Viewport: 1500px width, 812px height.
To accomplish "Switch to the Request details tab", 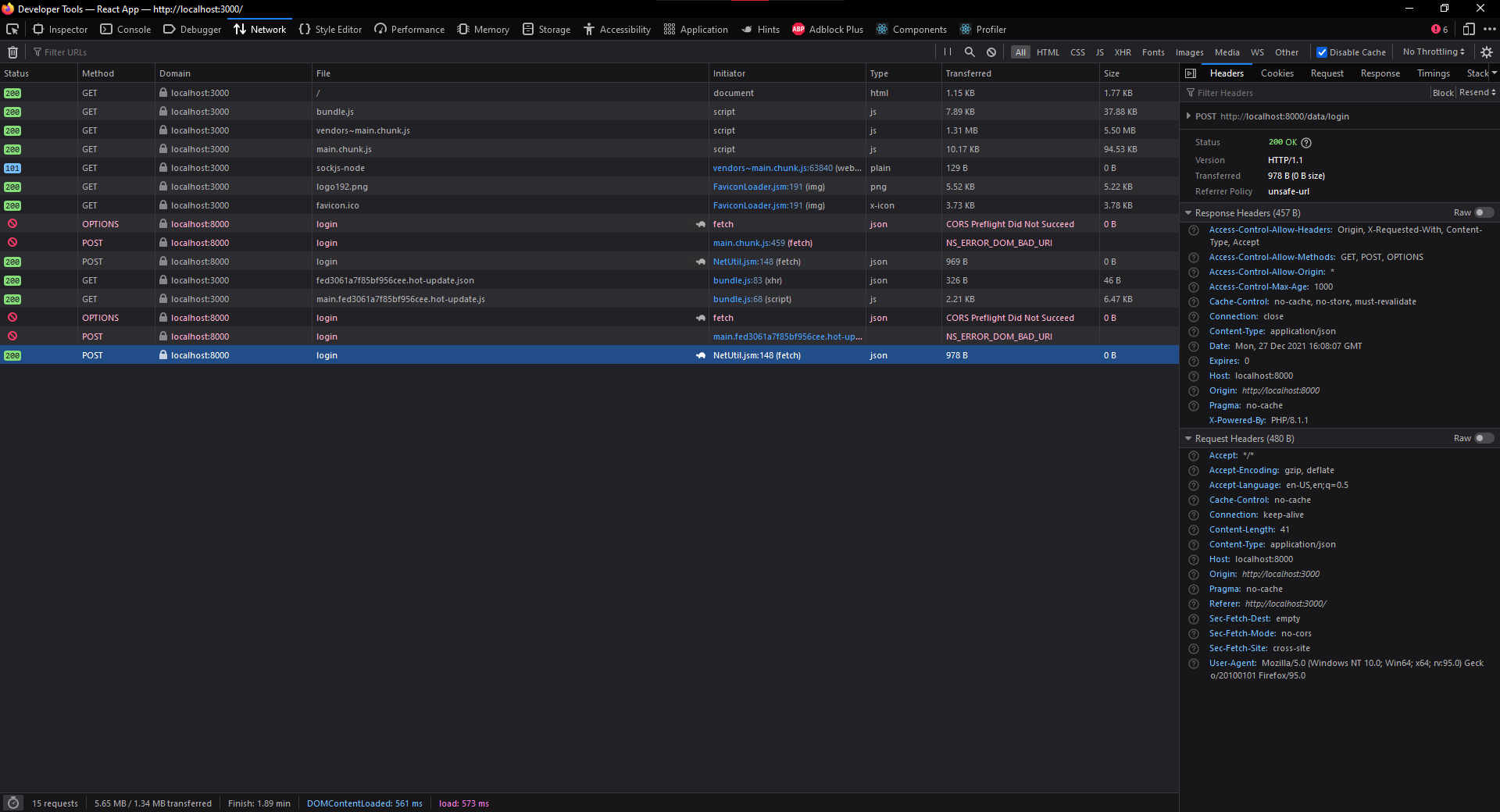I will click(x=1327, y=73).
